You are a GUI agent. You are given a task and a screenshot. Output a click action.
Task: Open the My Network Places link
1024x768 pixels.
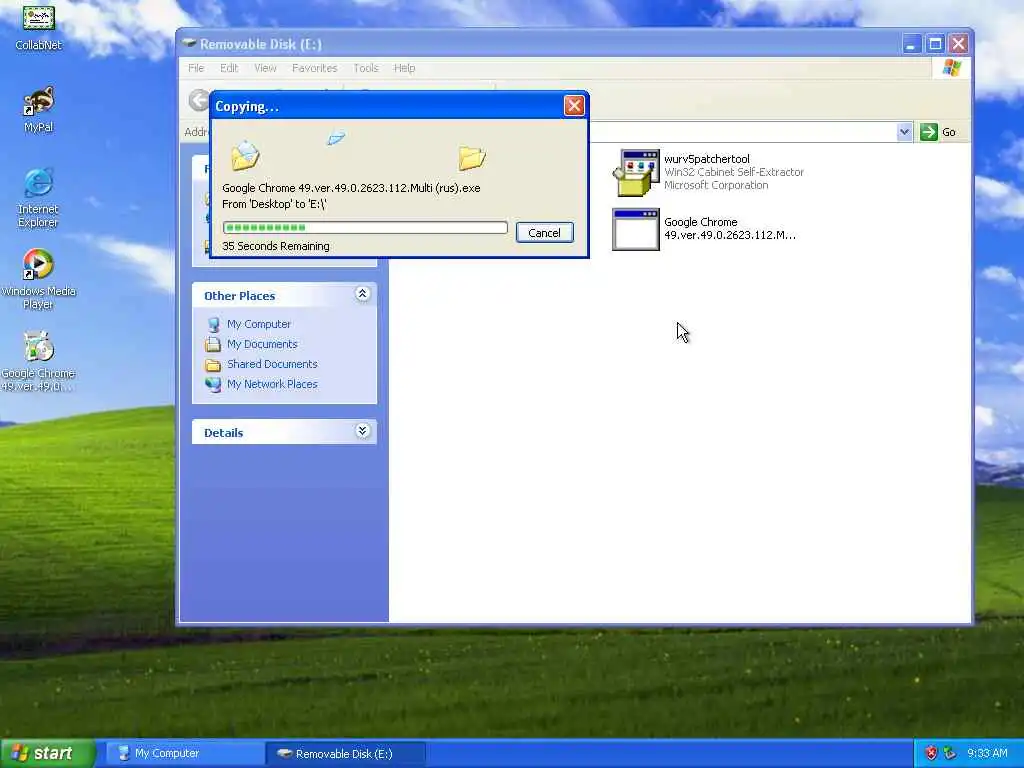click(x=272, y=385)
